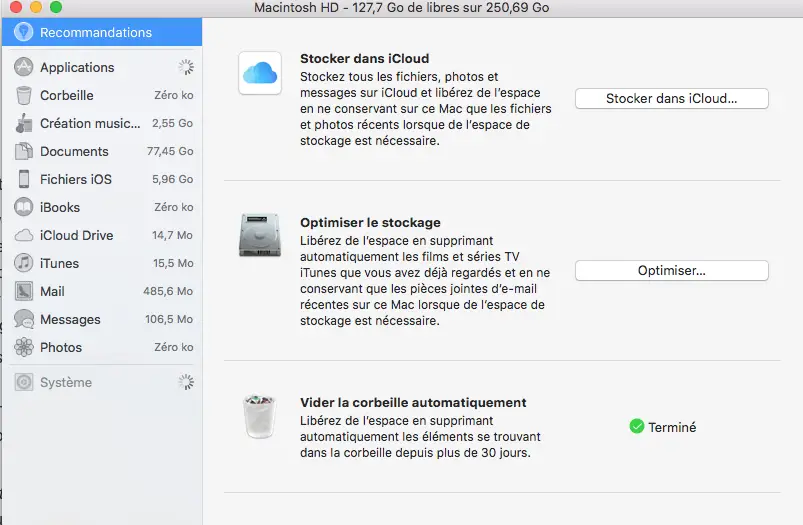The height and width of the screenshot is (525, 803).
Task: Click the Terminé status label
Action: coord(672,427)
